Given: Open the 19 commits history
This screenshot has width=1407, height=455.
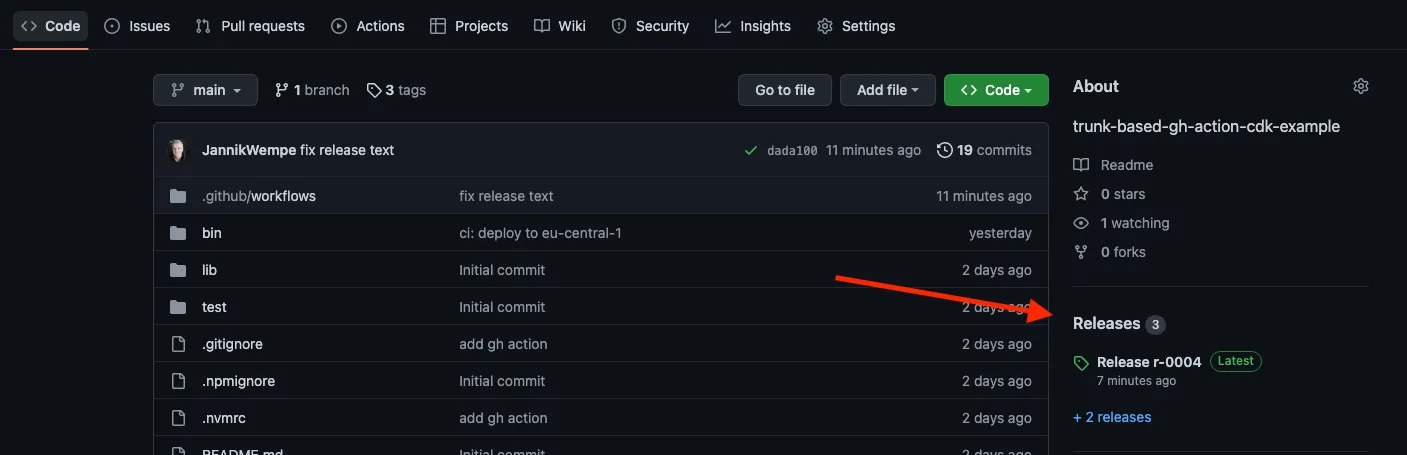Looking at the screenshot, I should (x=984, y=150).
